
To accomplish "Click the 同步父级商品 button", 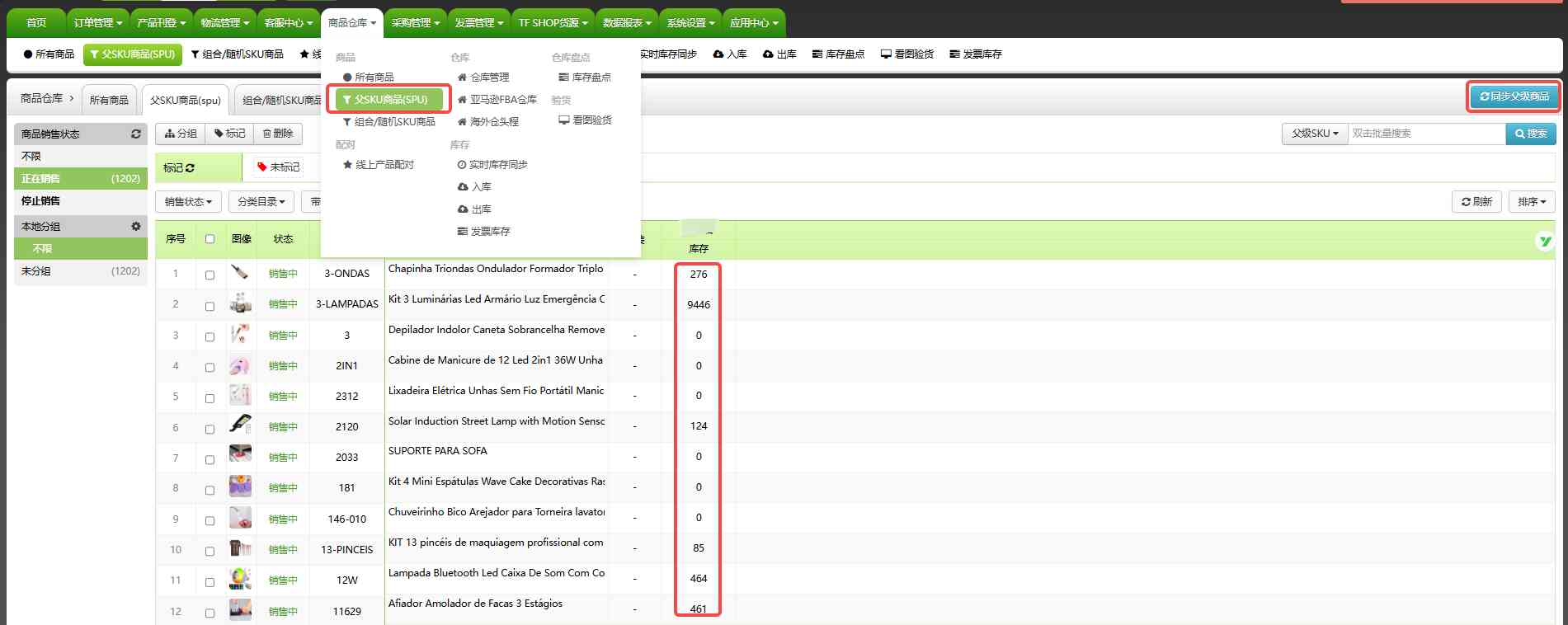I will point(1514,96).
